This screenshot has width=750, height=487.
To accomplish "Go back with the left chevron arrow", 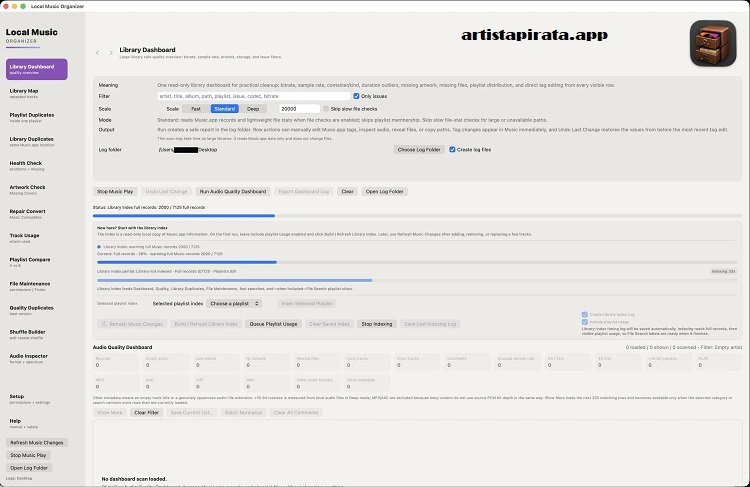I will pos(98,53).
